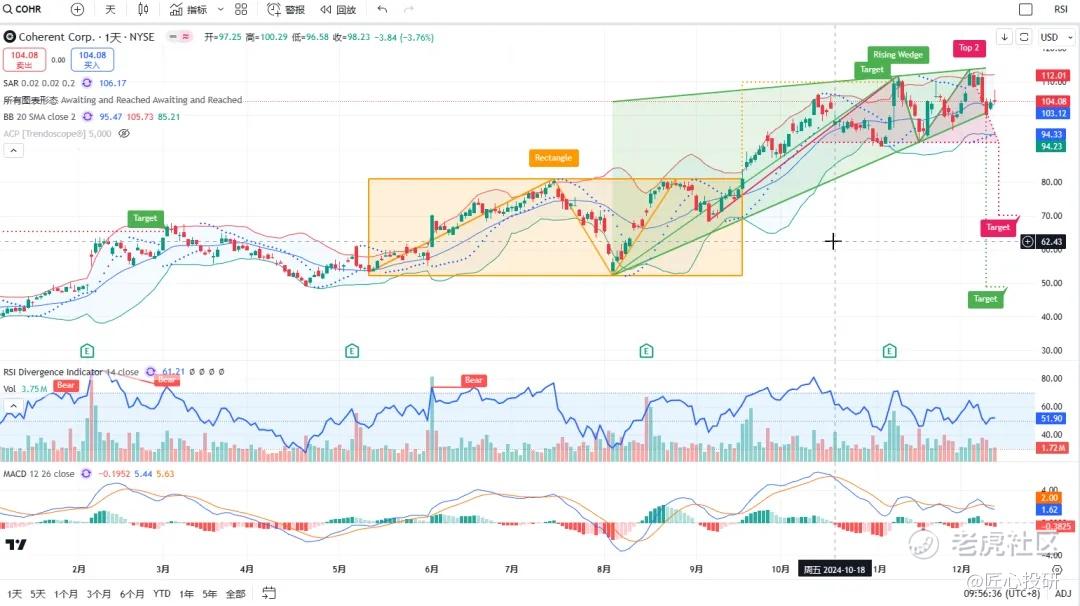1080x606 pixels.
Task: Click the scroll-down arrow near USD
Action: tap(1004, 36)
